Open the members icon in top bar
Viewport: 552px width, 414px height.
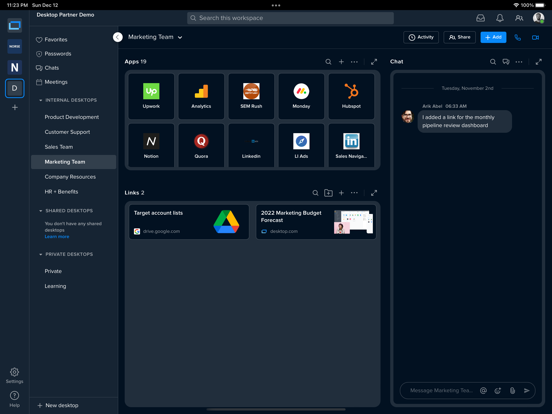[519, 18]
